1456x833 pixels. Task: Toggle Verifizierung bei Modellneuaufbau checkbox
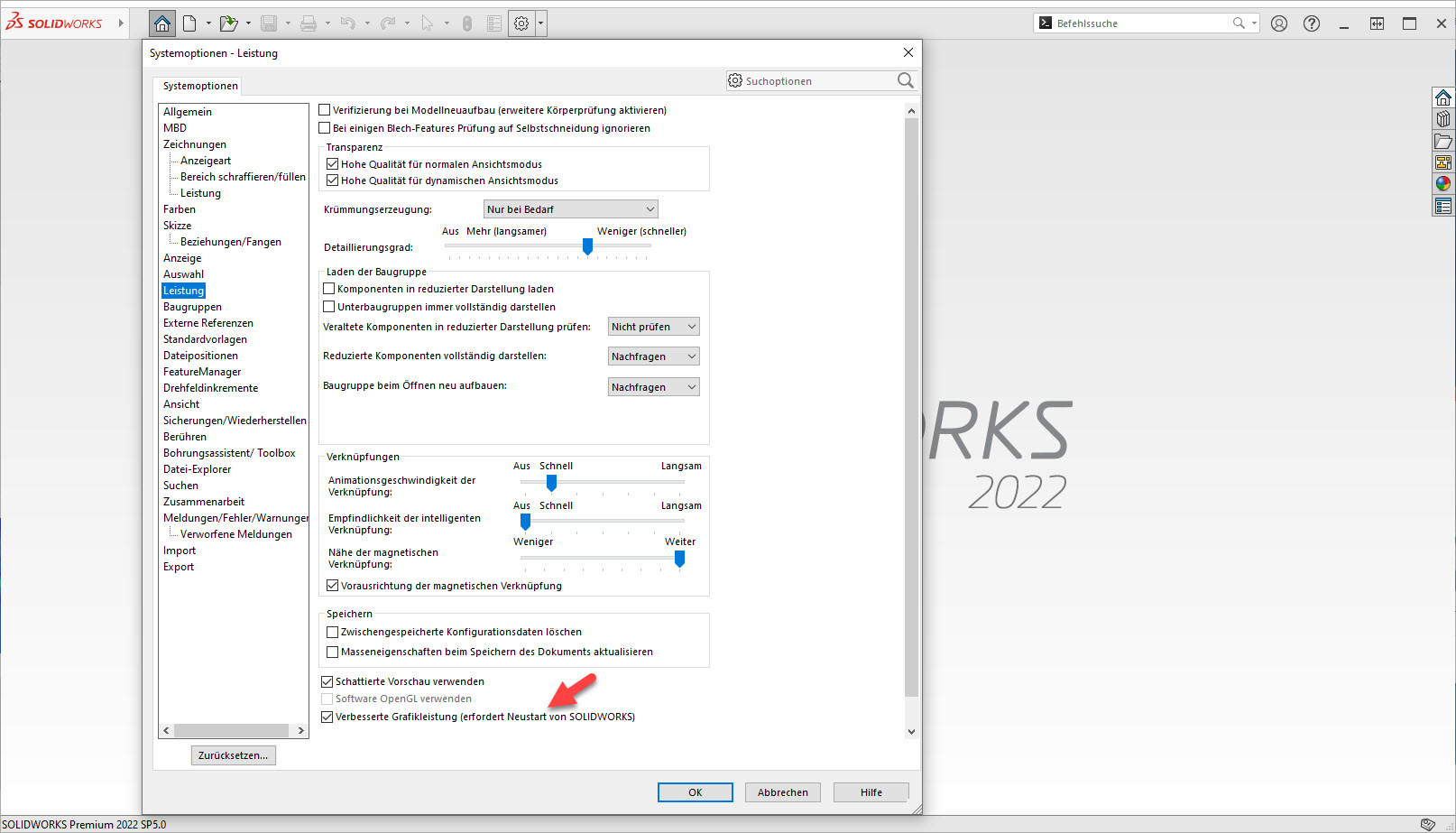tap(325, 110)
